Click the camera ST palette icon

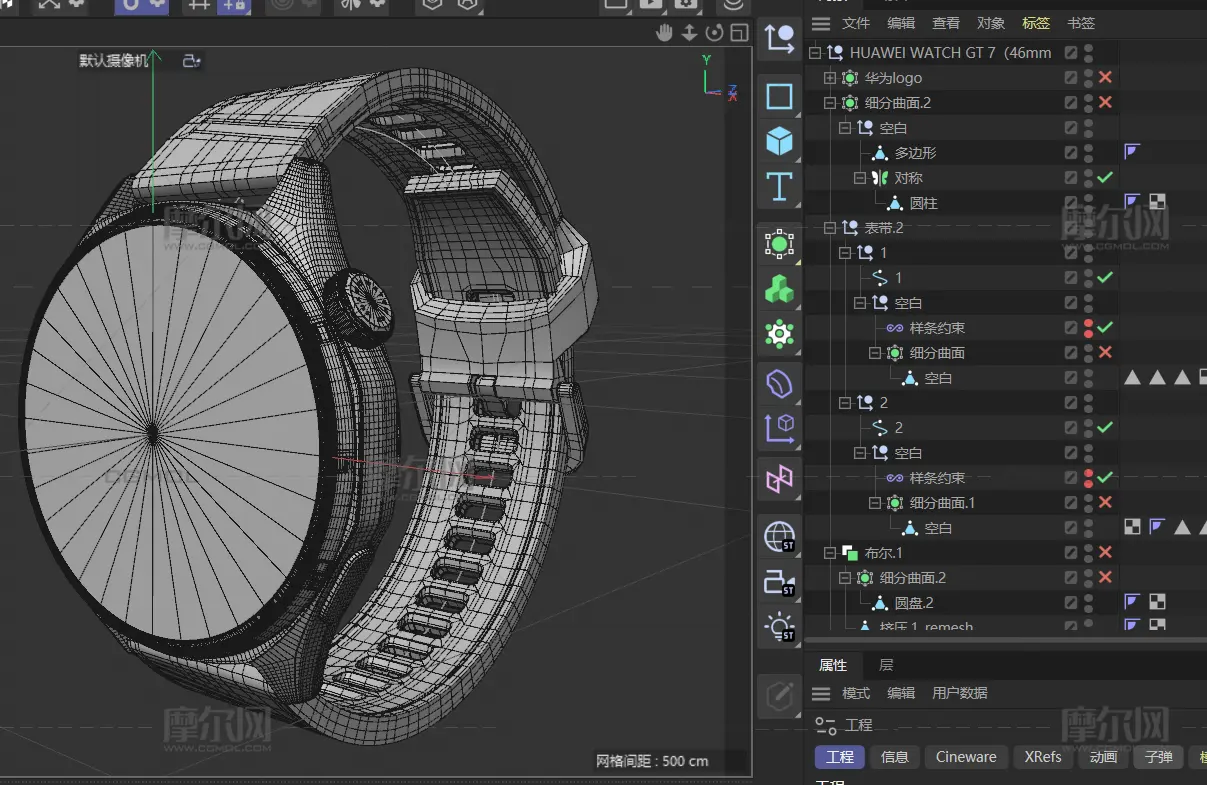click(779, 582)
